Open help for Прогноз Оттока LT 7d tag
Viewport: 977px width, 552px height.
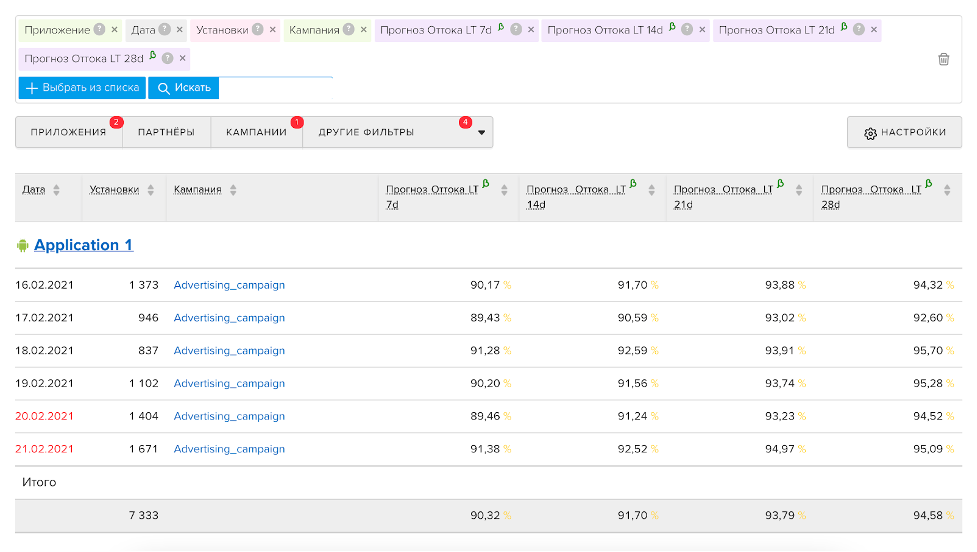click(516, 29)
